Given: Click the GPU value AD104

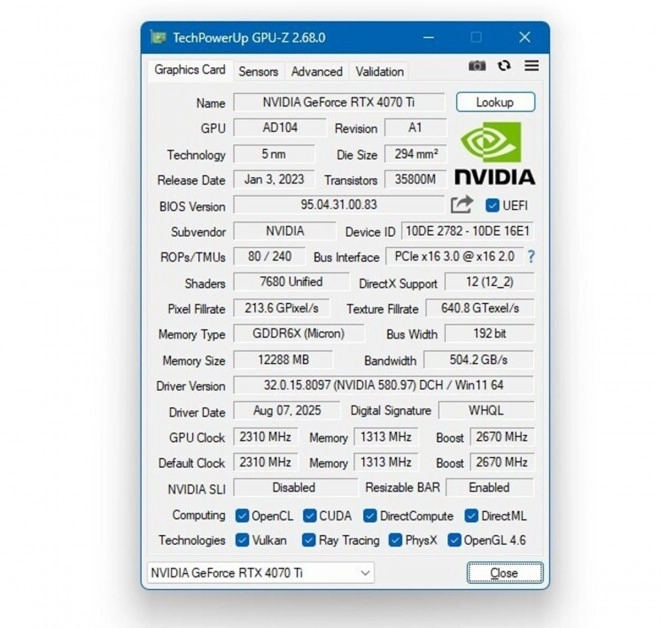Looking at the screenshot, I should pos(279,128).
